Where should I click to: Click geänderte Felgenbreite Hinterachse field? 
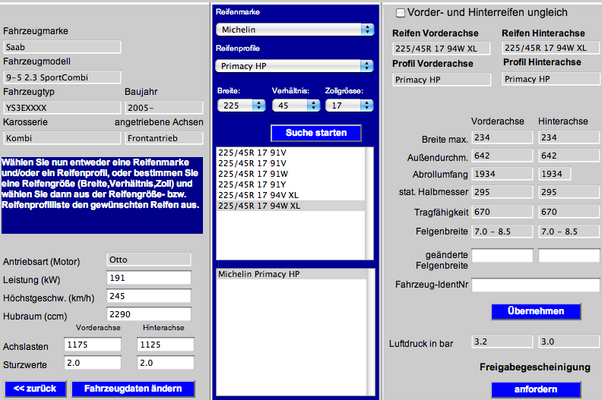pyautogui.click(x=569, y=256)
